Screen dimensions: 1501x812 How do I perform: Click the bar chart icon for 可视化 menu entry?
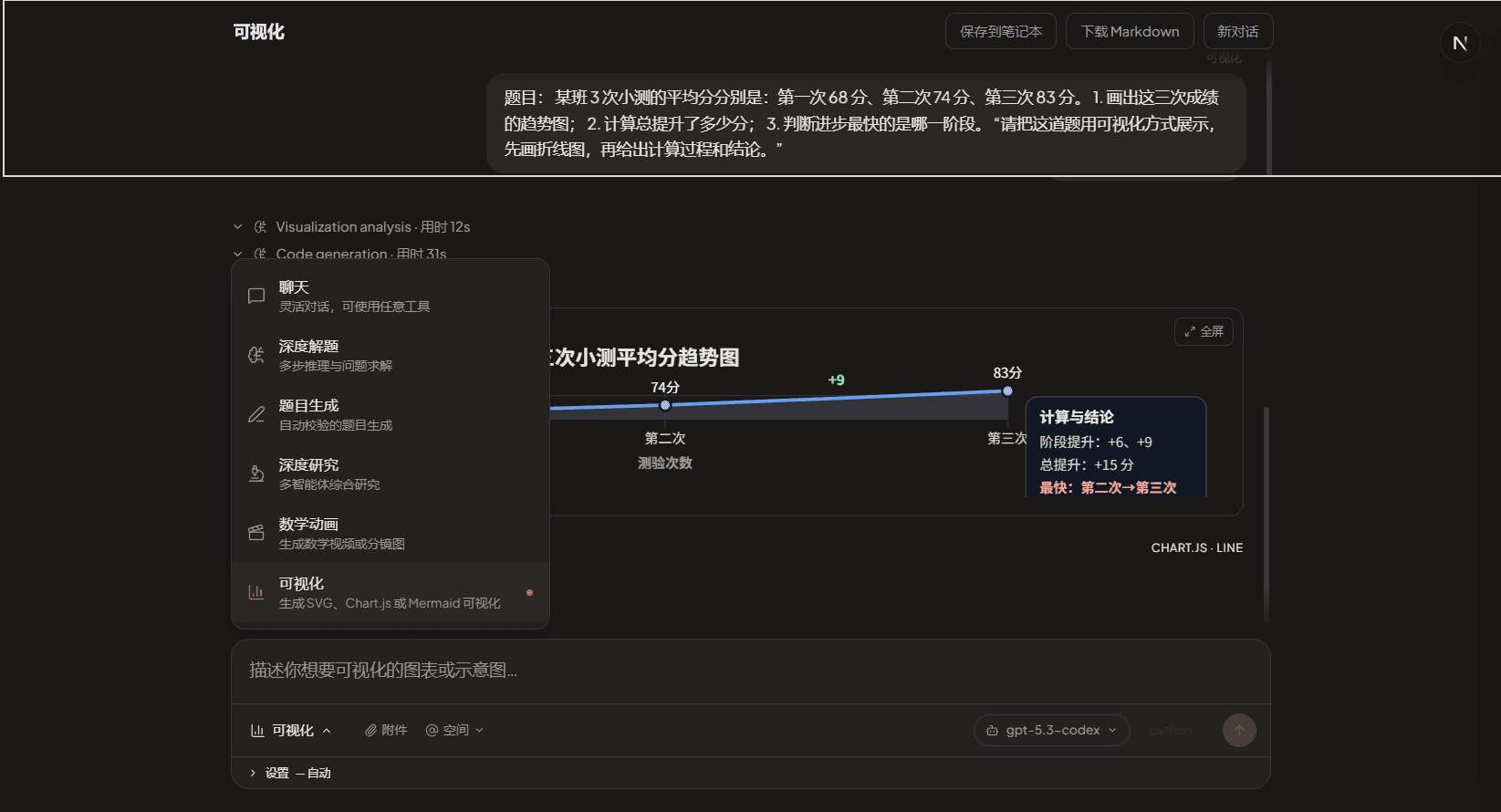coord(256,592)
